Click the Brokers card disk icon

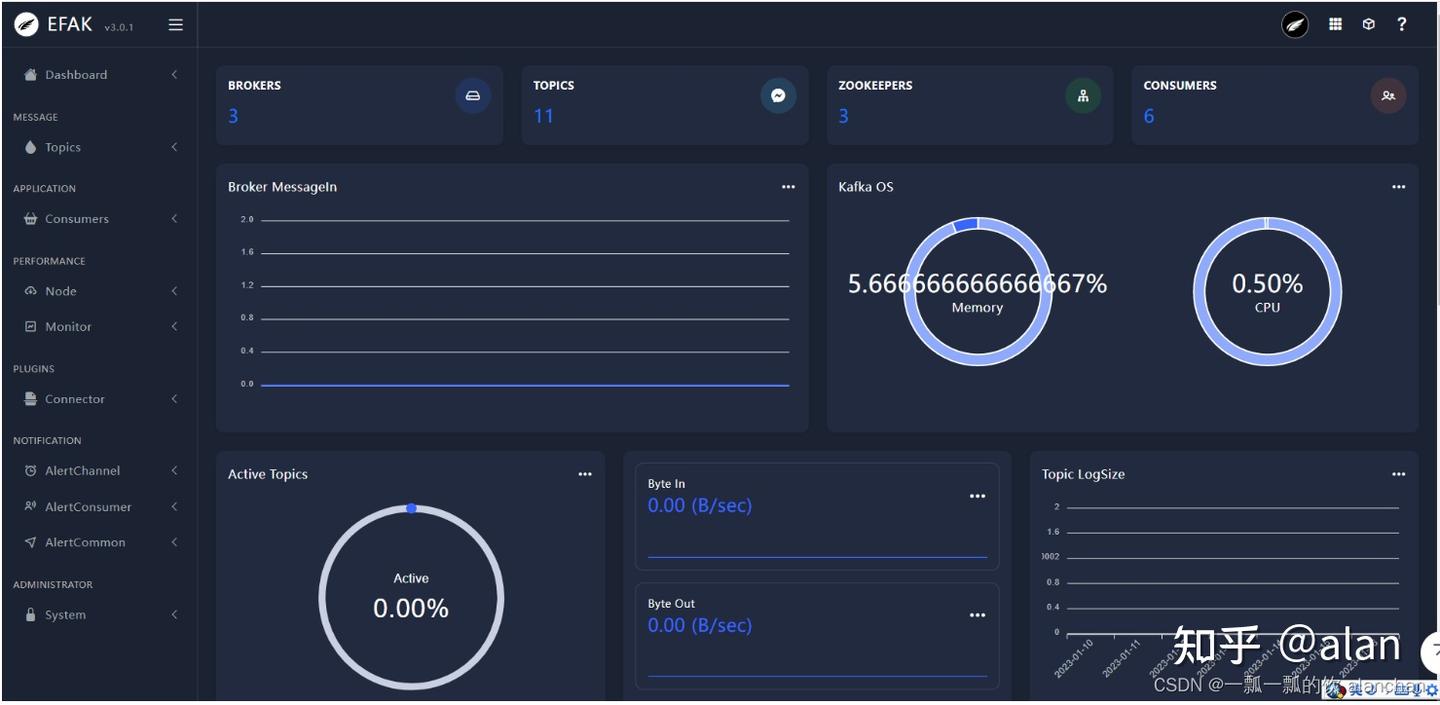473,96
